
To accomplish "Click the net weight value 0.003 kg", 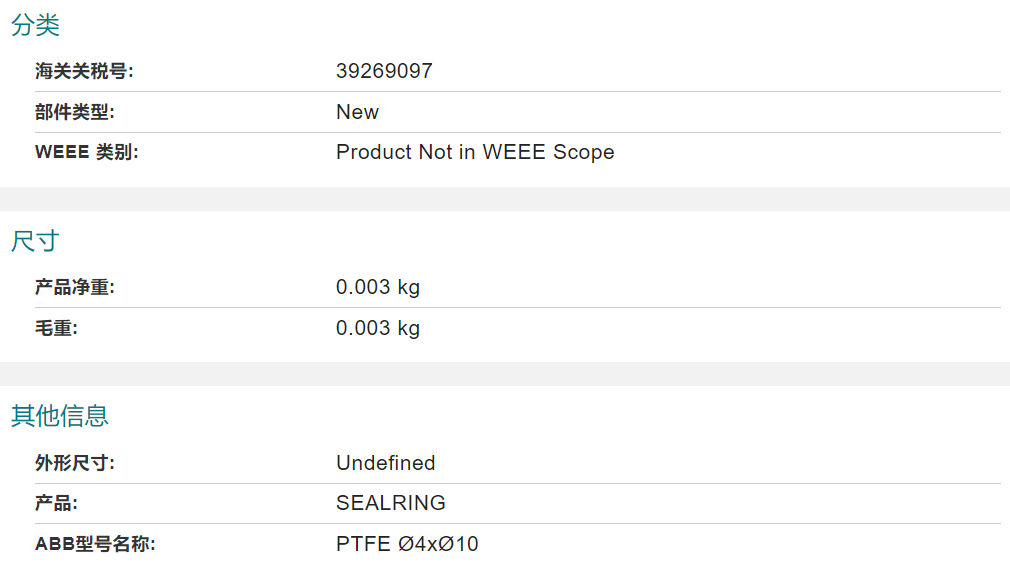I will click(378, 287).
